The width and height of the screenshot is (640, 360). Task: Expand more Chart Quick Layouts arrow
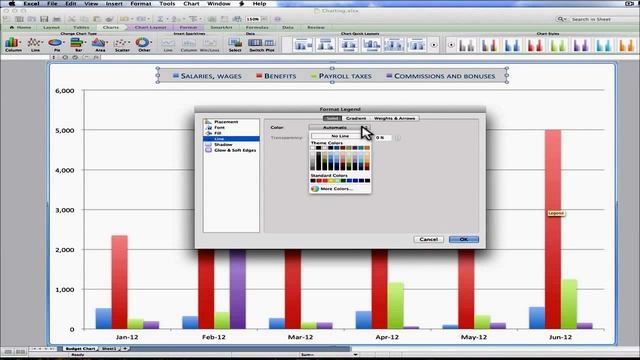pyautogui.click(x=434, y=45)
